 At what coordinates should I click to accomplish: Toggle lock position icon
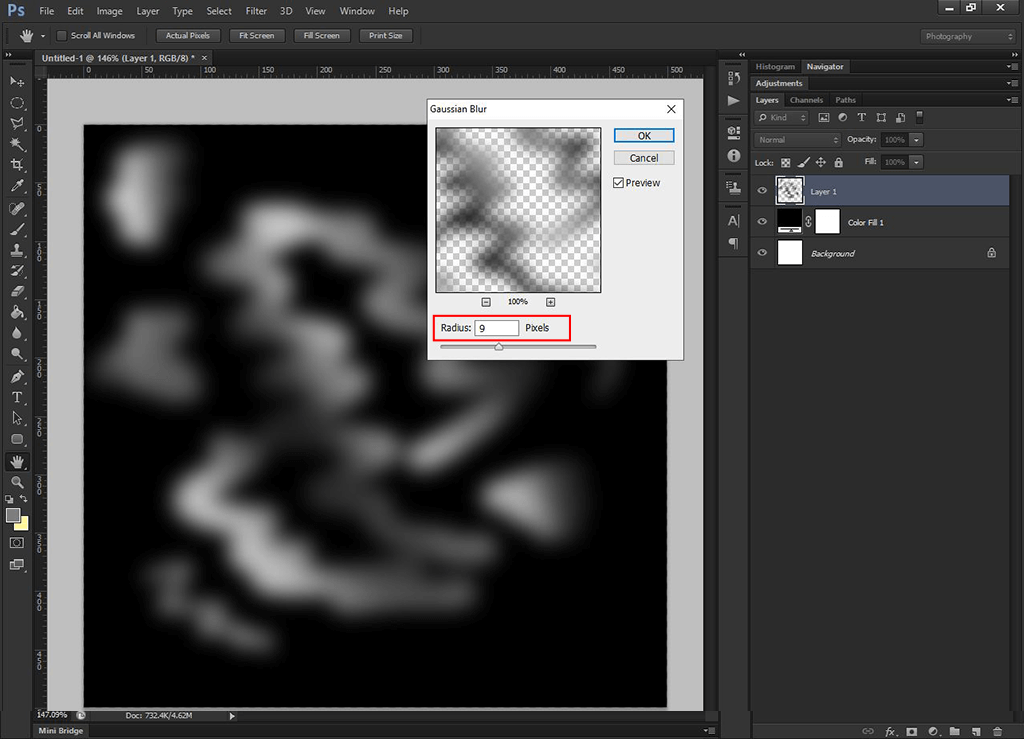coord(821,163)
